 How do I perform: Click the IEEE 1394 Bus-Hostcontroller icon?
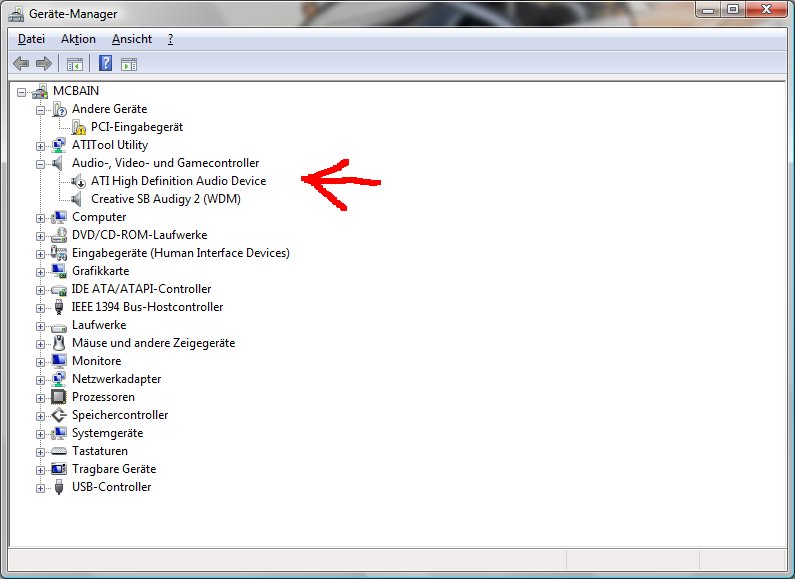click(x=59, y=307)
